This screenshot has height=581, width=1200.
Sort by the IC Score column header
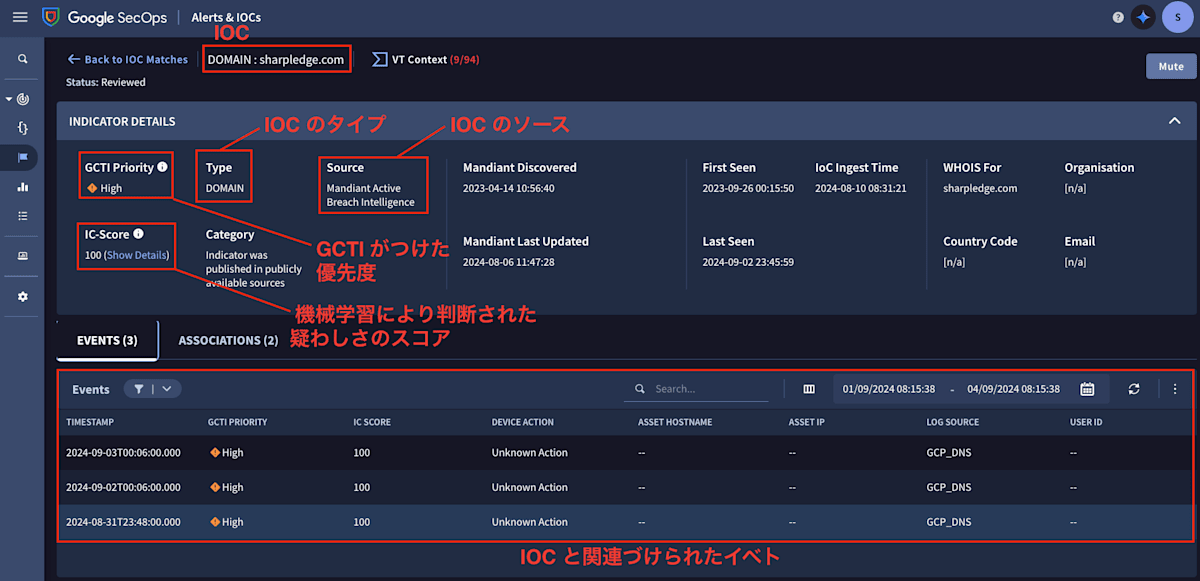coord(372,423)
